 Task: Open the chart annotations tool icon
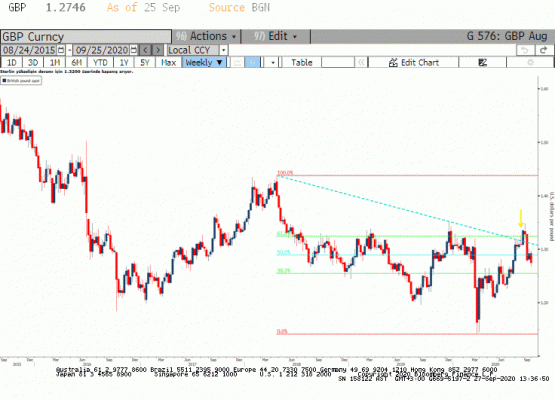pos(482,63)
